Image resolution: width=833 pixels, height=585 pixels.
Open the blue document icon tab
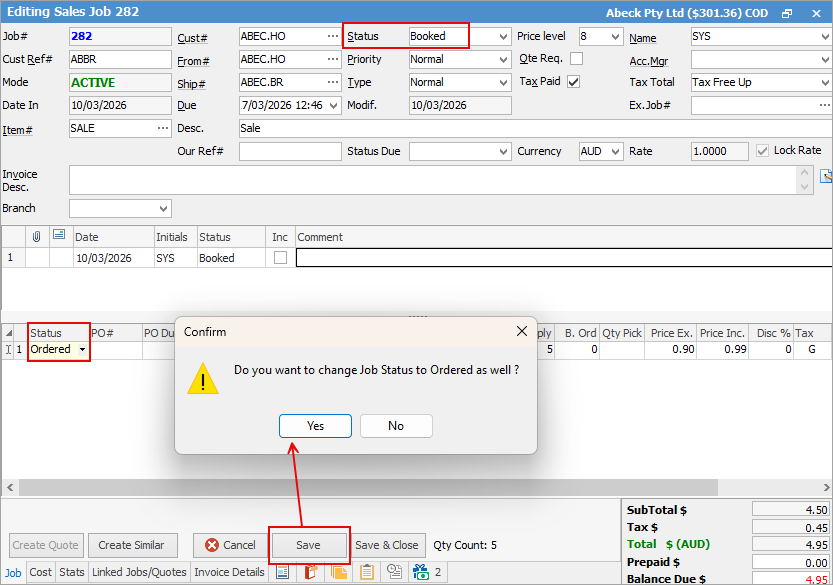(282, 572)
